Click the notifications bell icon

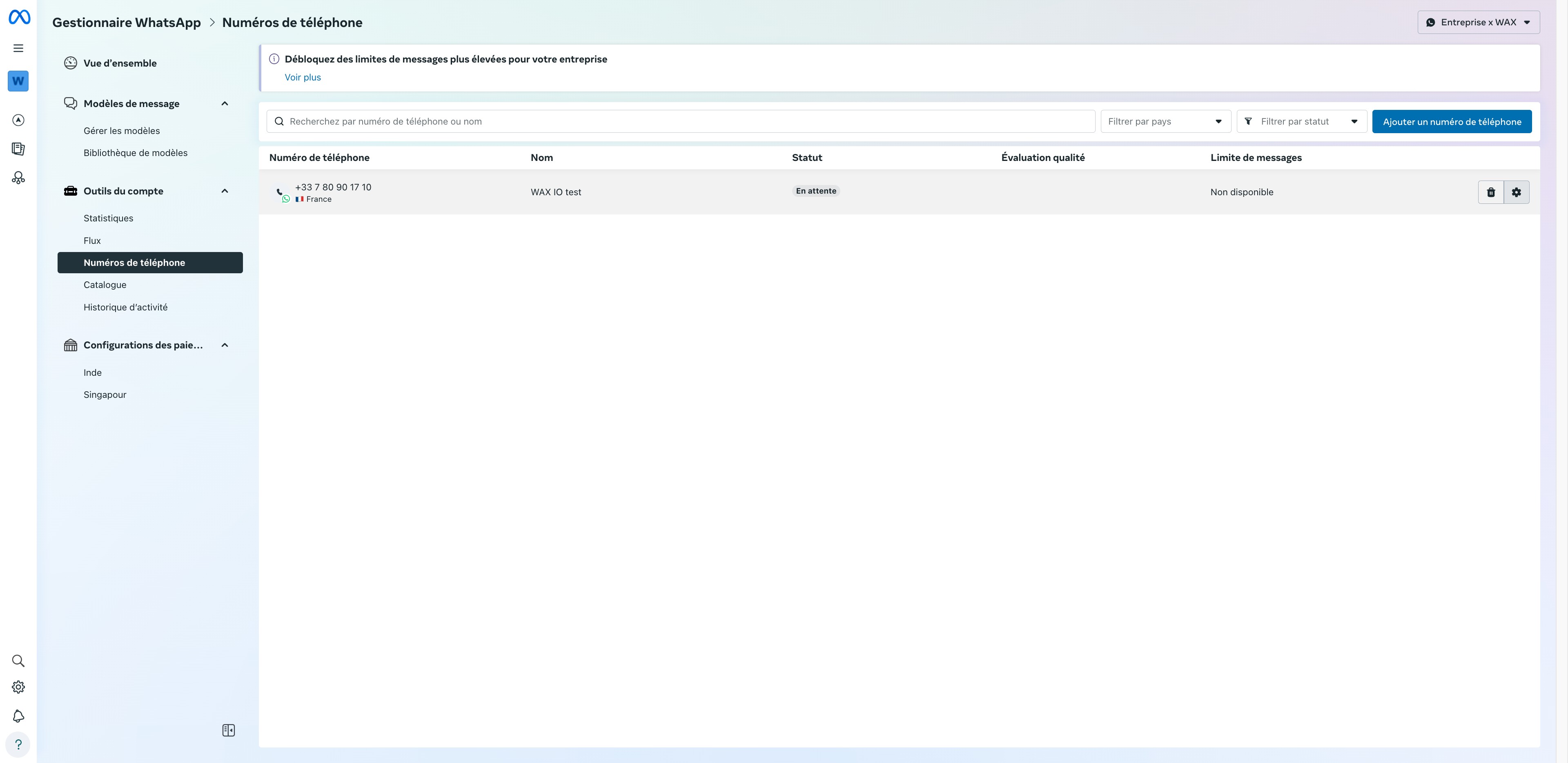18,716
